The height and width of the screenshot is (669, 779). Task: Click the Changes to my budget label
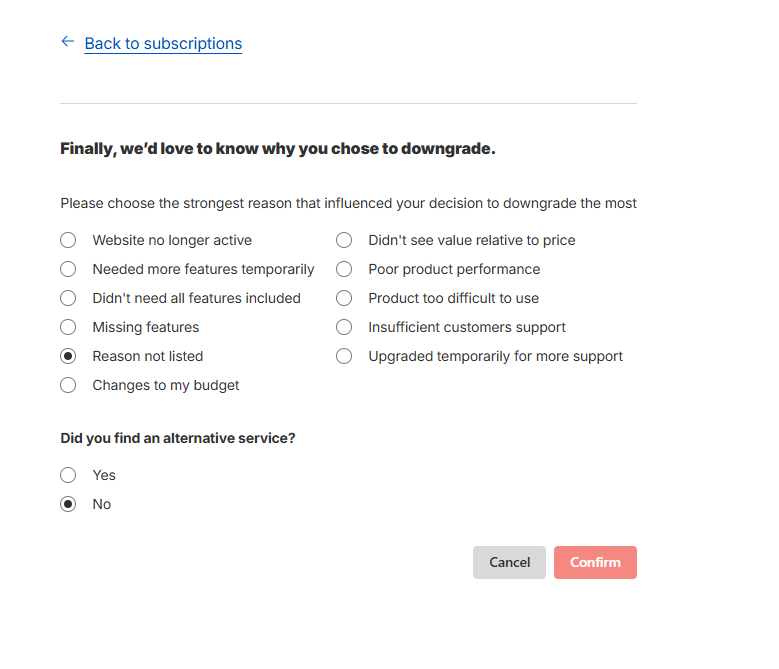[166, 385]
